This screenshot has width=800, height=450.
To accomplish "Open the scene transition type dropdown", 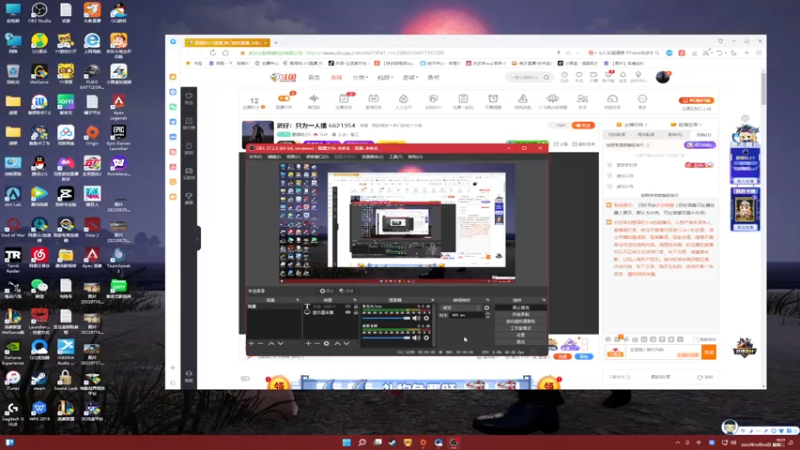I will coord(461,308).
